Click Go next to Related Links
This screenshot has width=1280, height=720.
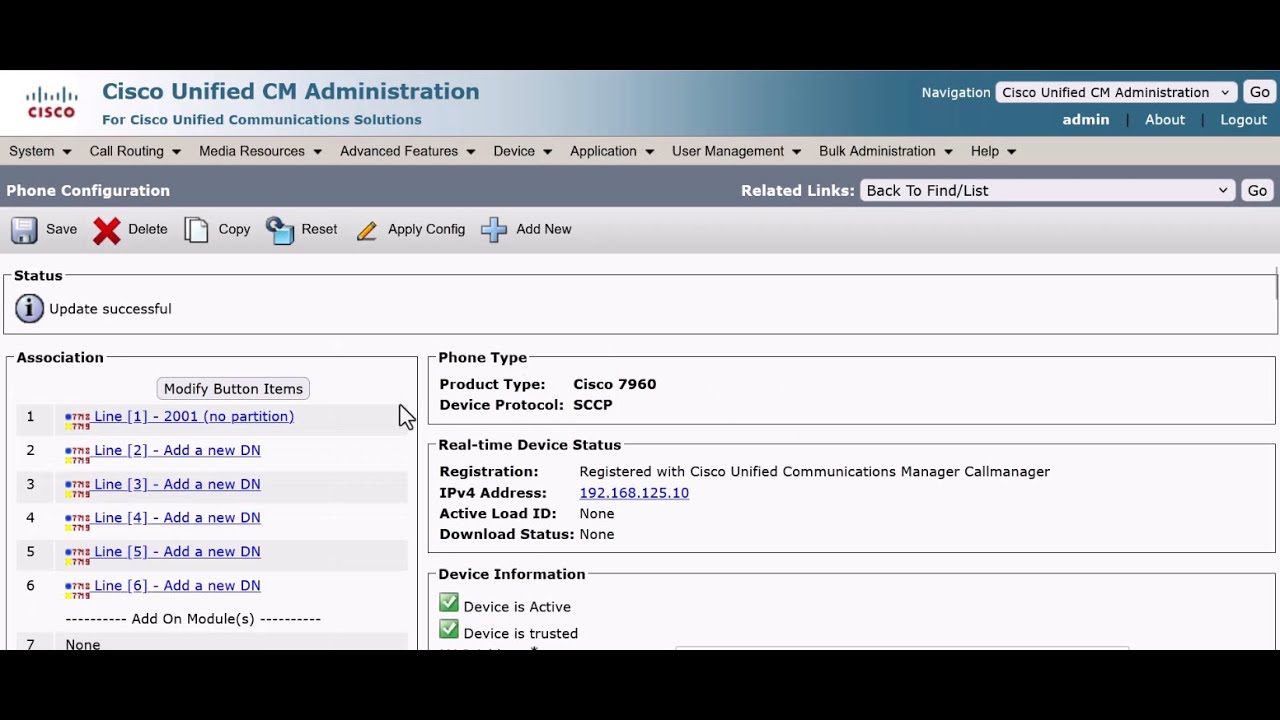1257,190
